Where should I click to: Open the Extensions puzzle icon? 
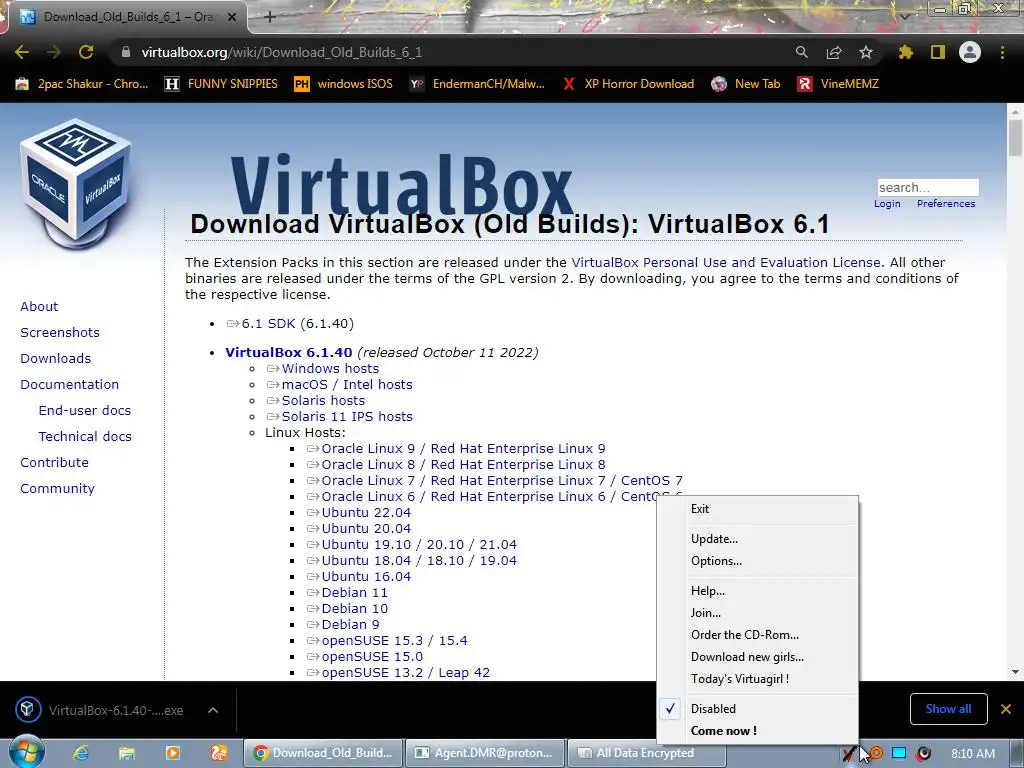coord(905,52)
